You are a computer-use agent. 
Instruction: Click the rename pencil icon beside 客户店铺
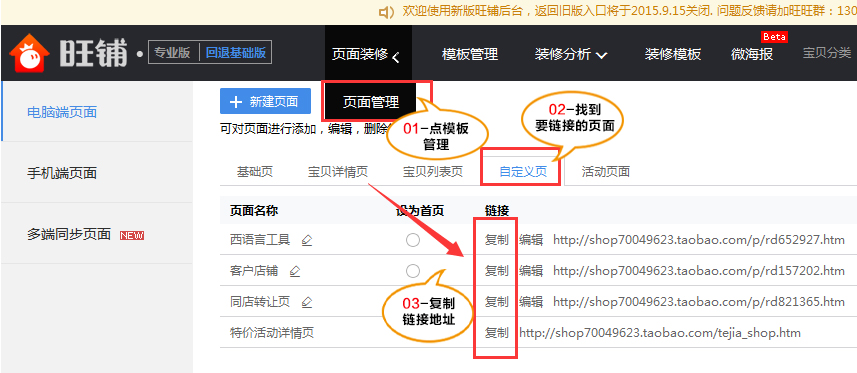pos(295,271)
